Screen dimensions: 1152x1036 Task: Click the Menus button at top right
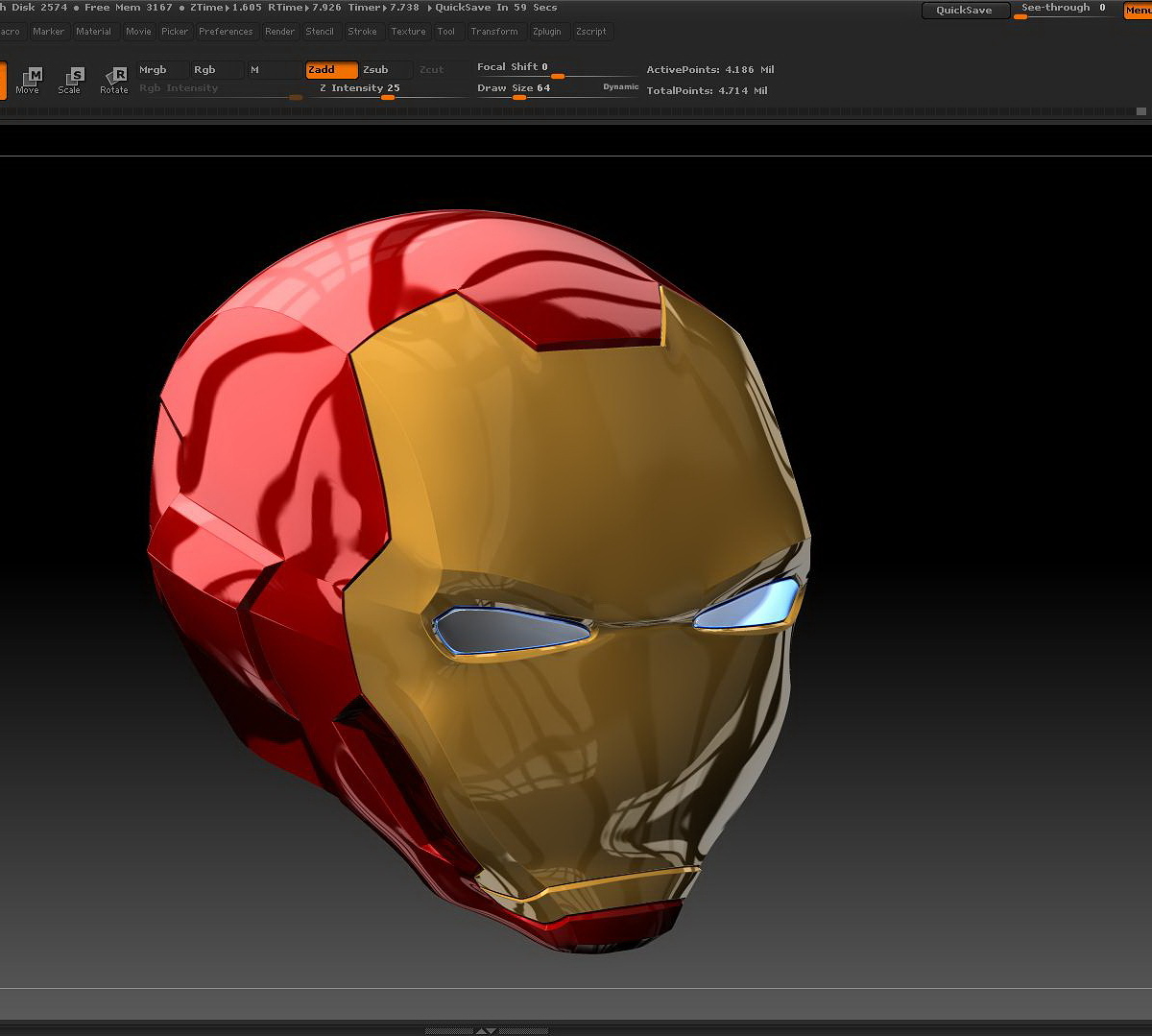click(x=1138, y=11)
